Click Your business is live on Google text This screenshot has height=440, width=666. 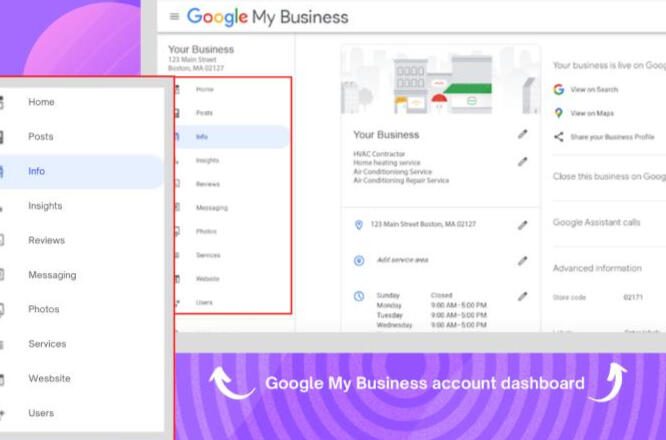(x=609, y=65)
